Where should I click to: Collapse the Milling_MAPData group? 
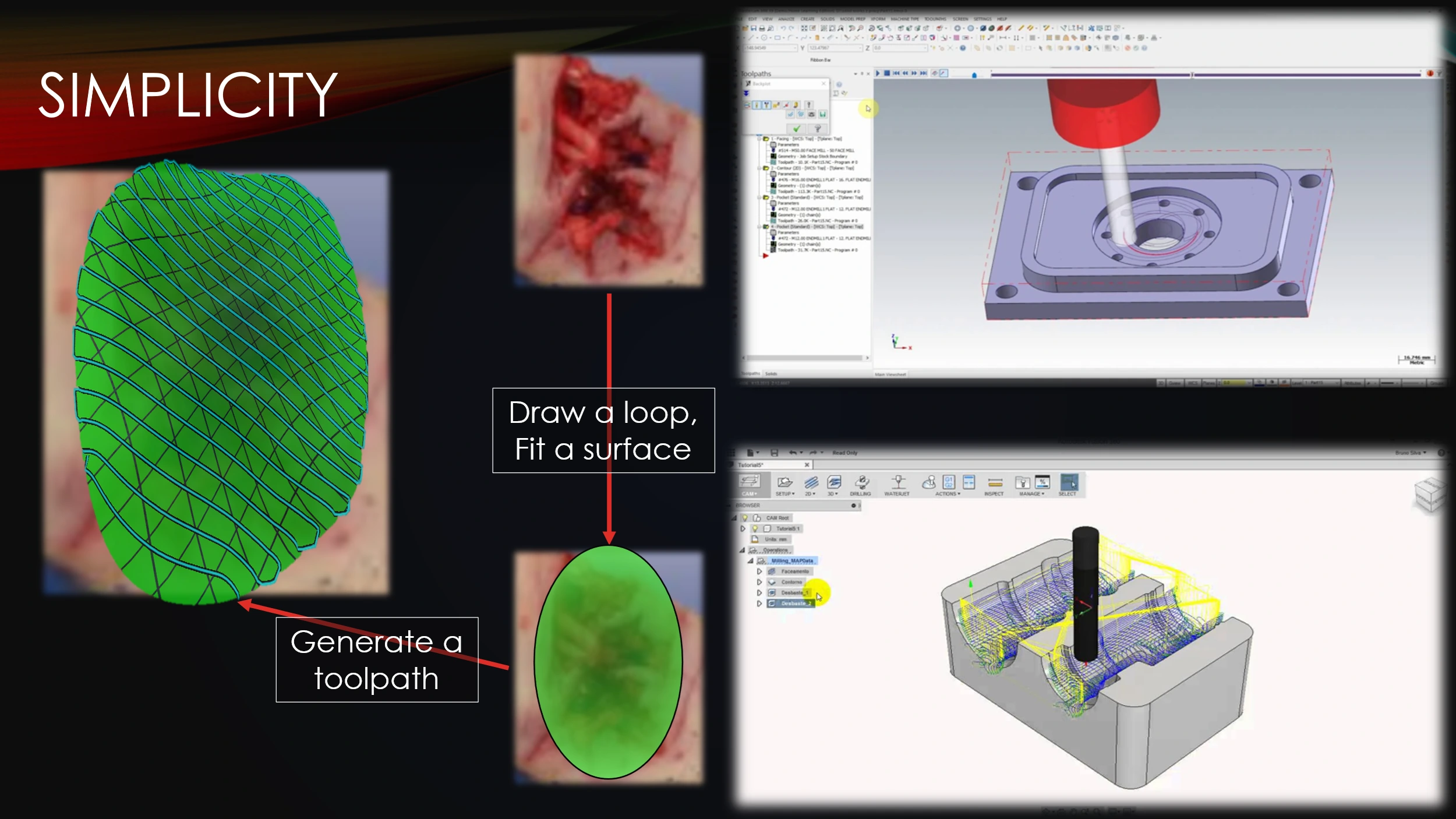click(x=750, y=561)
